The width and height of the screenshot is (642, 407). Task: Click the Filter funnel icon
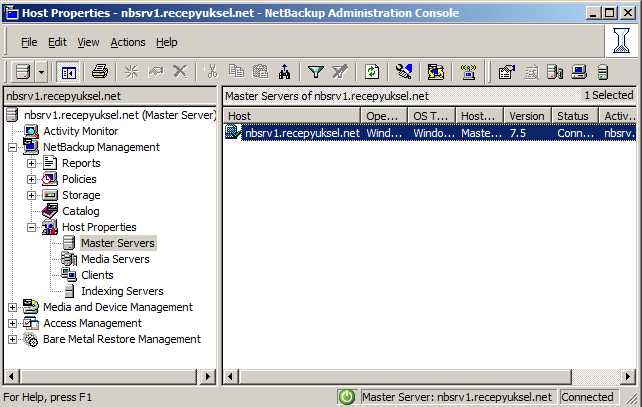pos(316,72)
